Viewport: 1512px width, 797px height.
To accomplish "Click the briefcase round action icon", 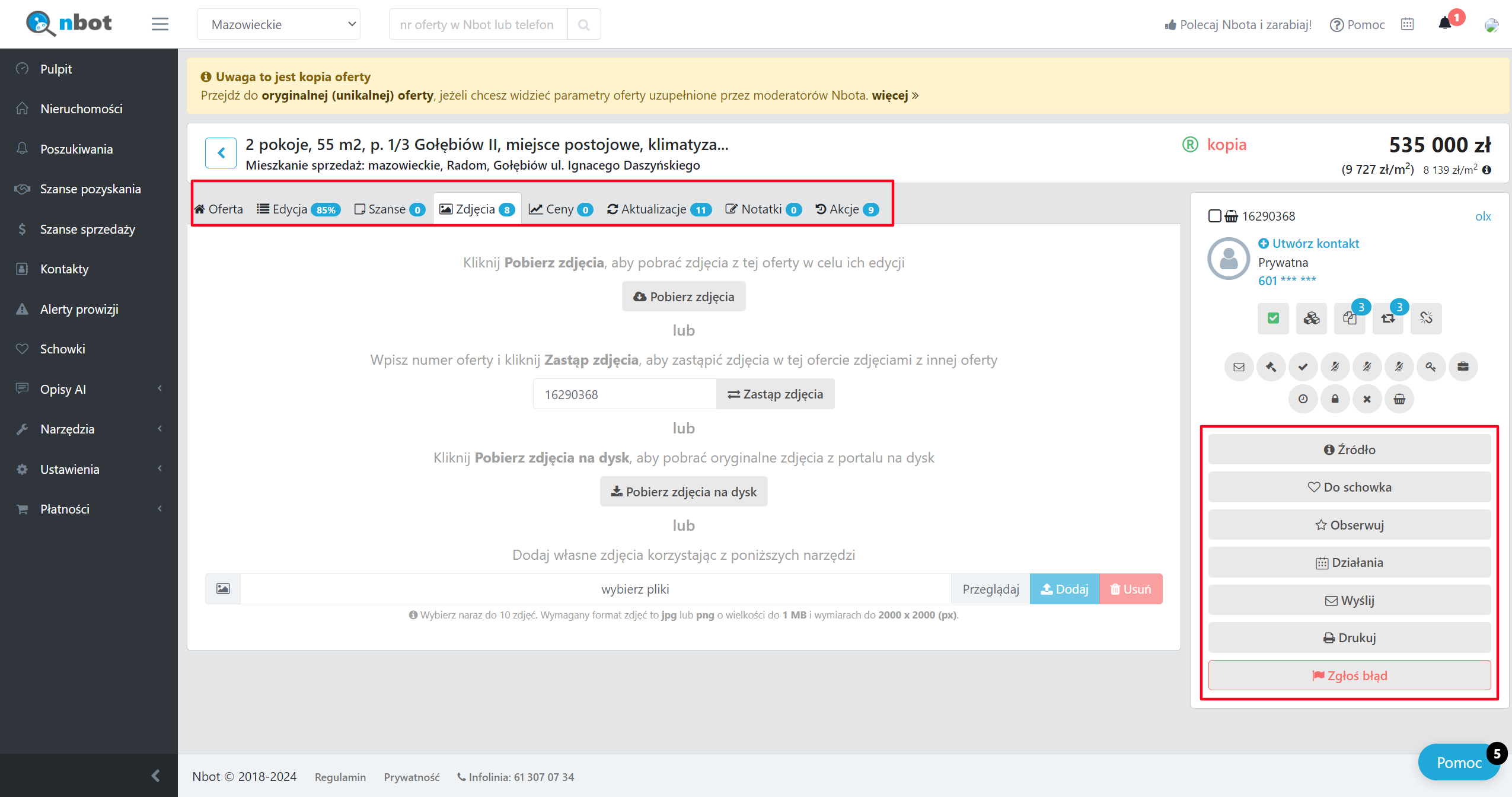I will [1463, 366].
